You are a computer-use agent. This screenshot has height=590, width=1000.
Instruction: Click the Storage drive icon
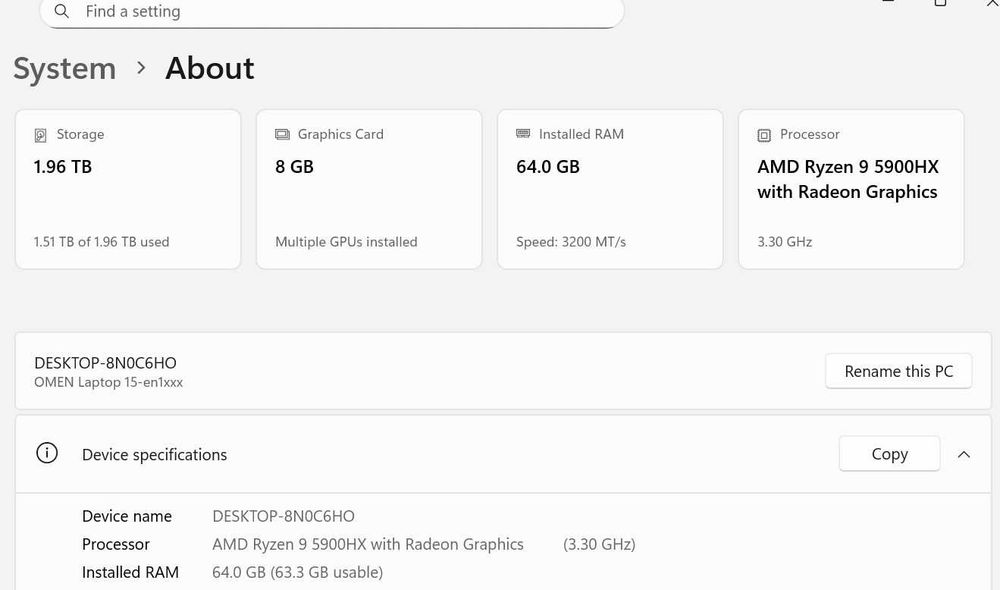[x=41, y=135]
